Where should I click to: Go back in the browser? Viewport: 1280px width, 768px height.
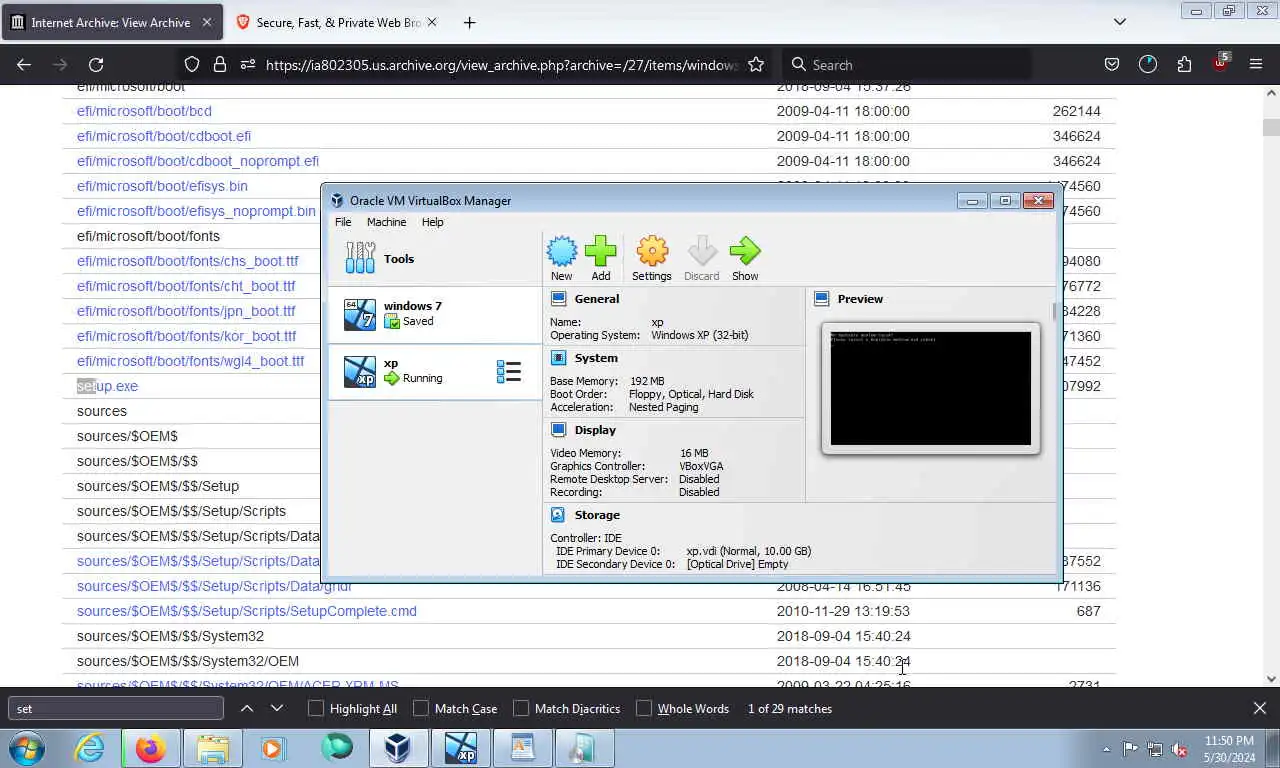(24, 64)
